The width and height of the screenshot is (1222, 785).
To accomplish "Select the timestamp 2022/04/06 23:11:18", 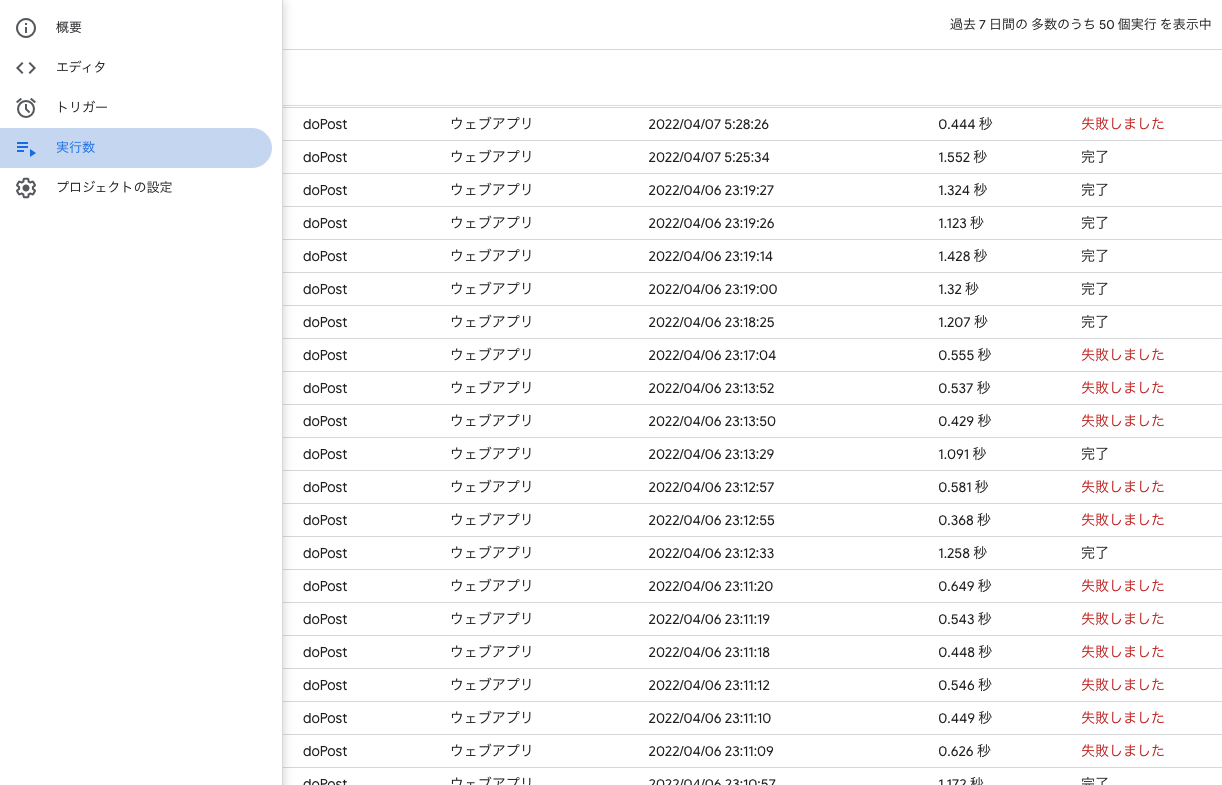I will tap(709, 652).
